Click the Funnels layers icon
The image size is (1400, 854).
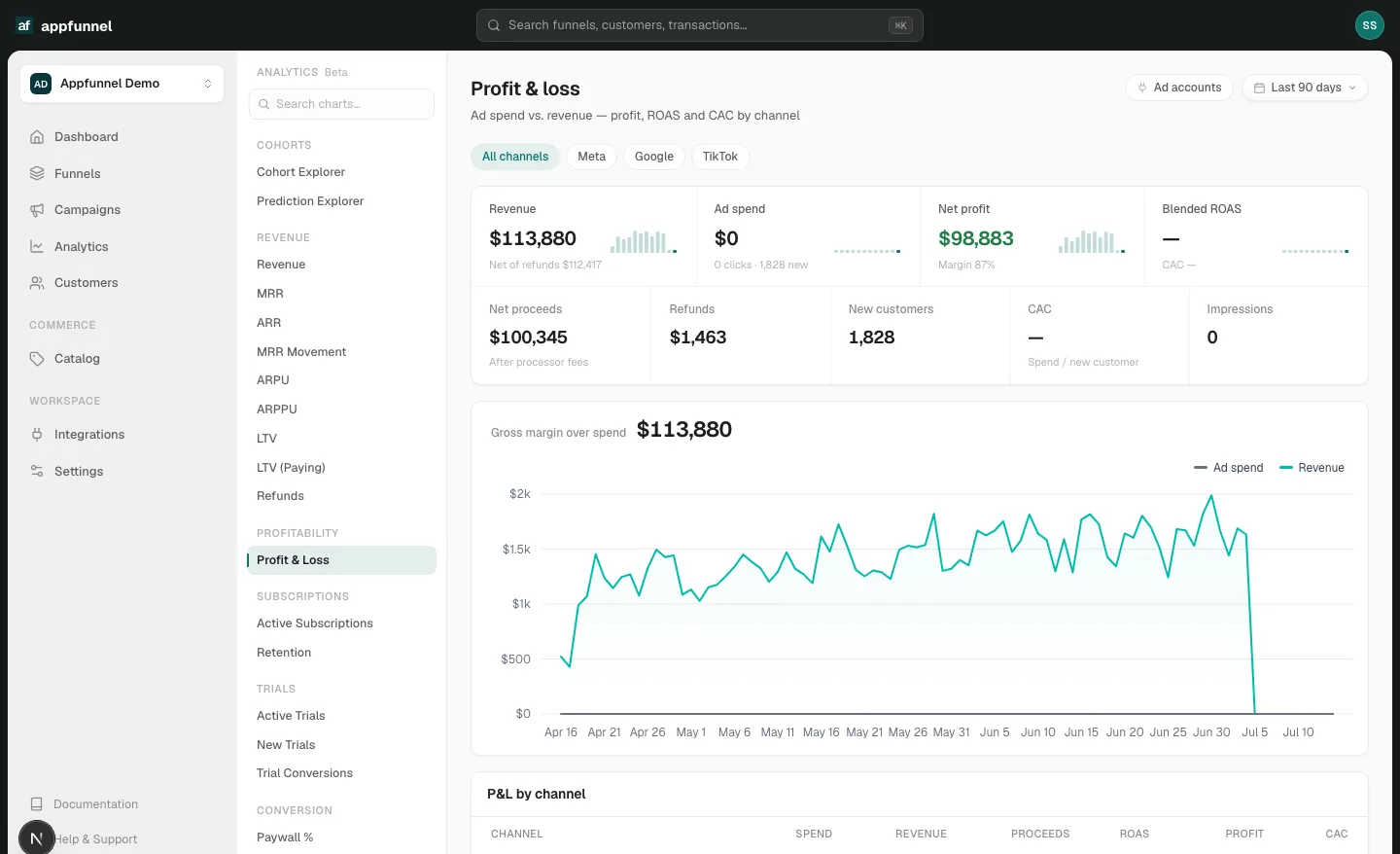(37, 173)
